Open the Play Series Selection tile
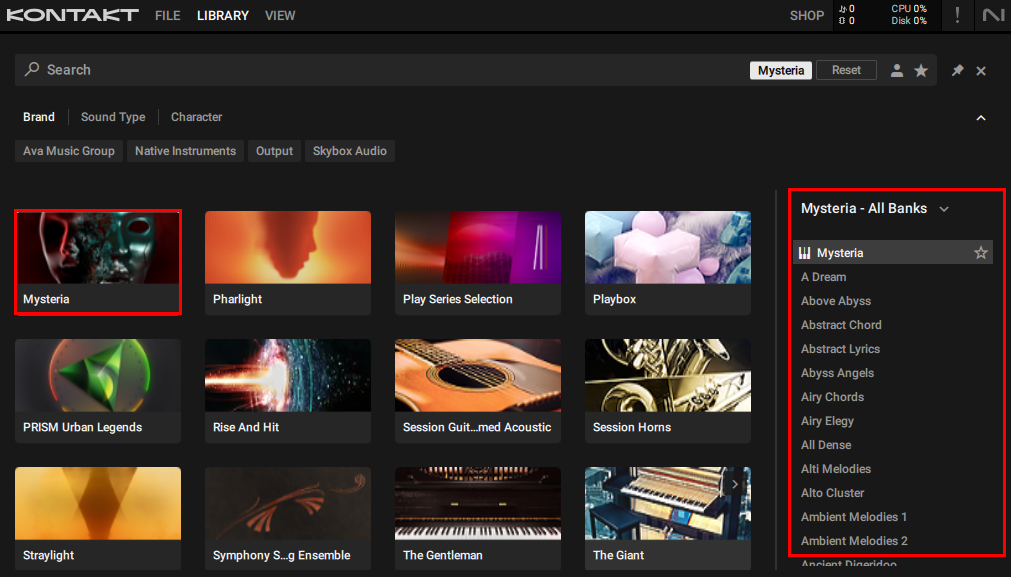This screenshot has width=1011, height=577. point(478,262)
